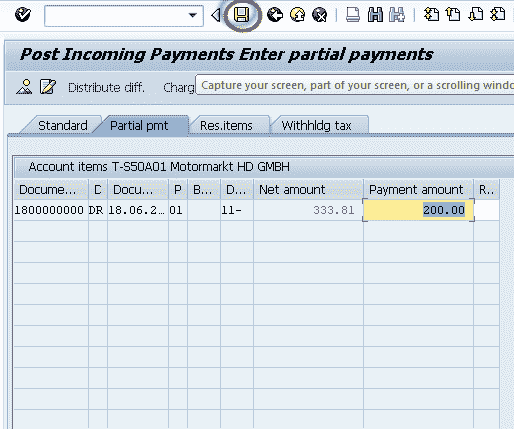Click the person overview icon in application toolbar
The width and height of the screenshot is (514, 429).
click(24, 87)
